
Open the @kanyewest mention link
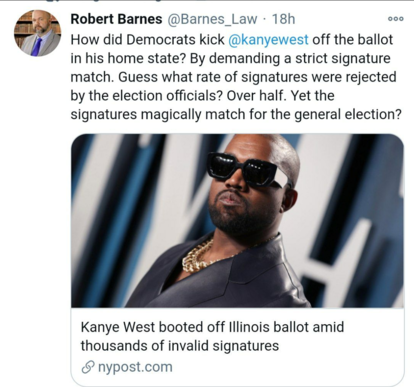pyautogui.click(x=268, y=40)
